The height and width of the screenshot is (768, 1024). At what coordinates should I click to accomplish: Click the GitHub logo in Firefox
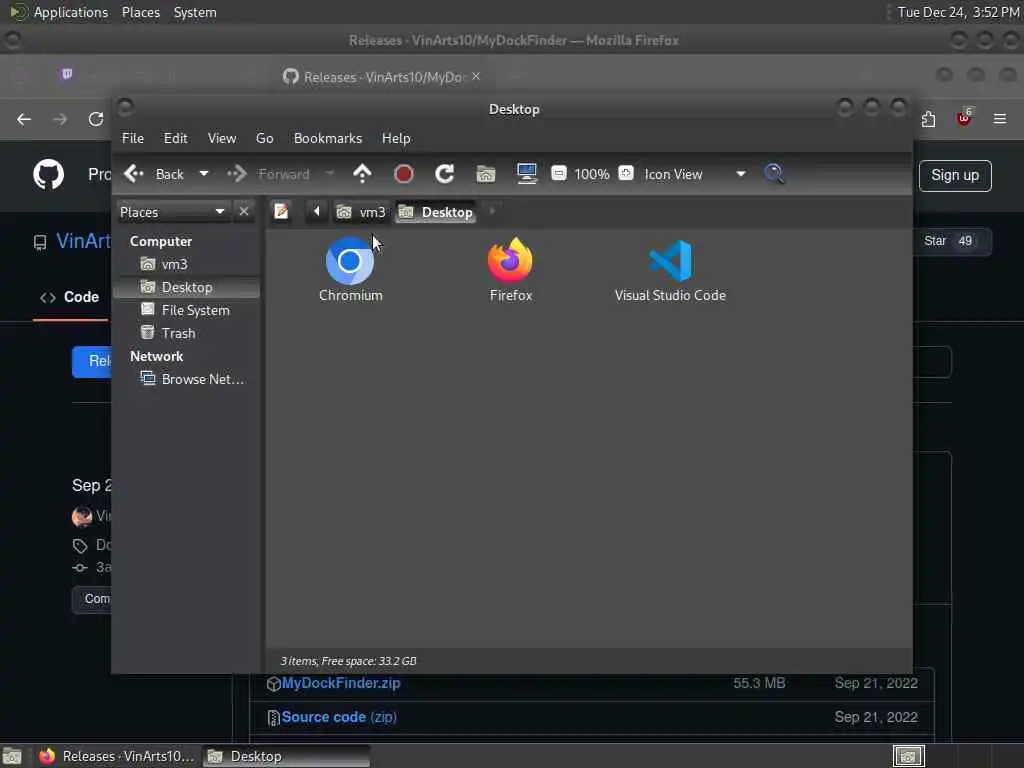pyautogui.click(x=48, y=174)
